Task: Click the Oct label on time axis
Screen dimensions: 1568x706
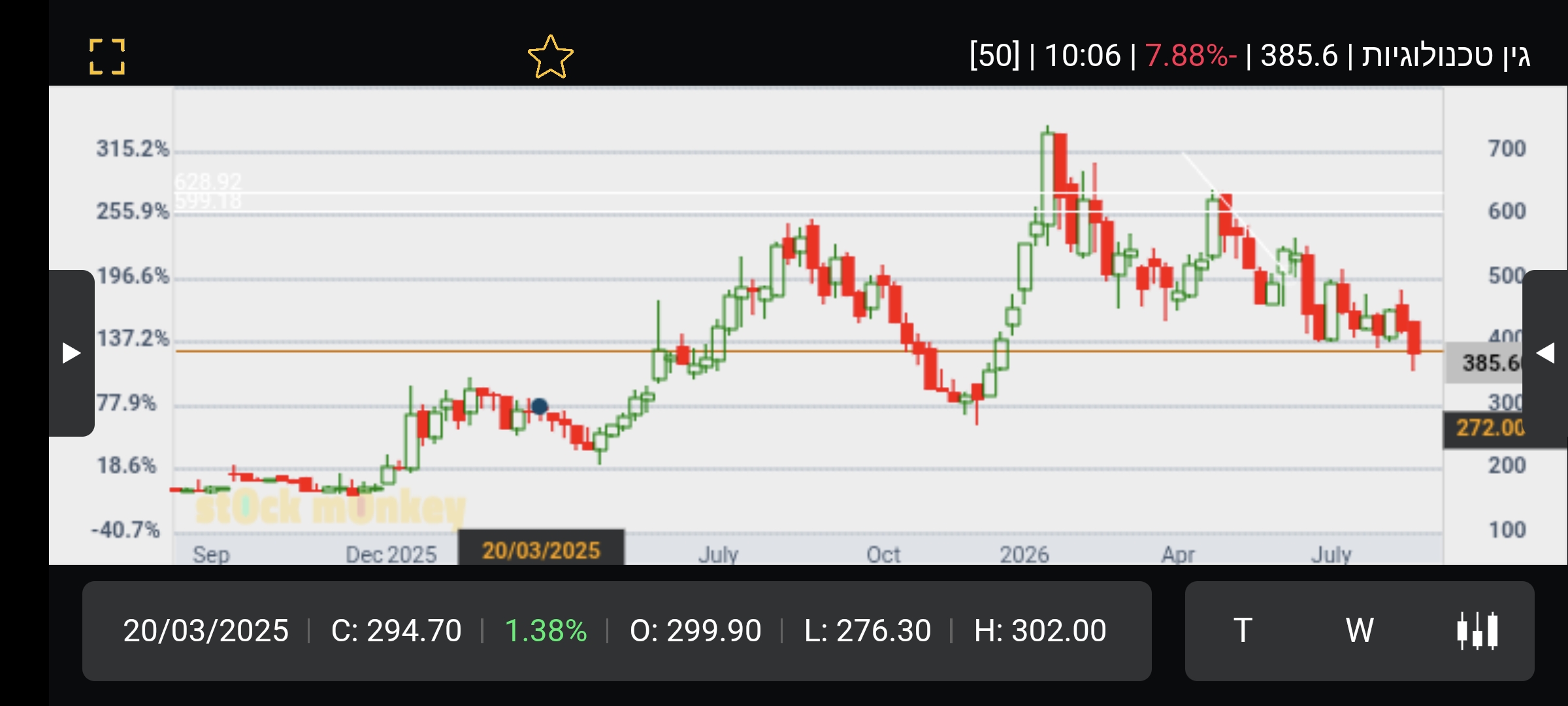Action: tap(883, 554)
